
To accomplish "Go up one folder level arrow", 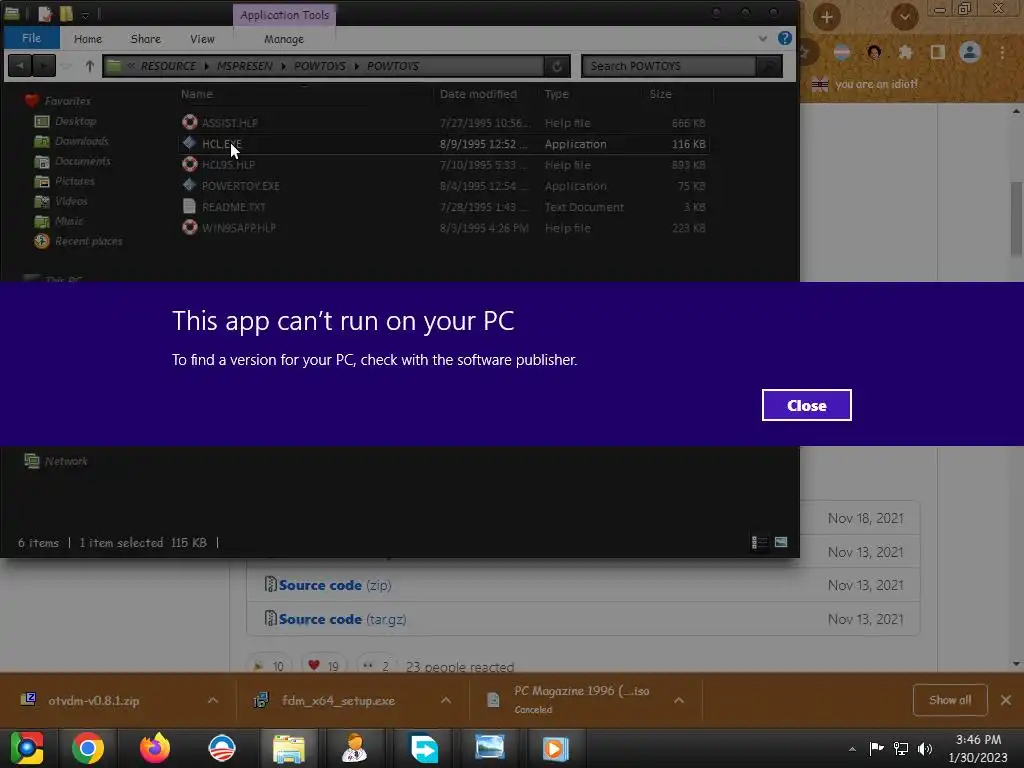I will [x=89, y=66].
